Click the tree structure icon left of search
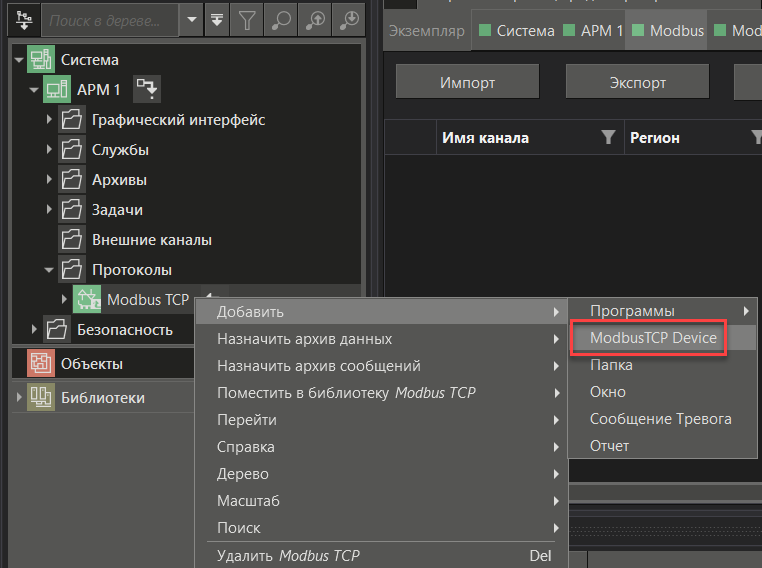Image resolution: width=762 pixels, height=568 pixels. (x=22, y=19)
